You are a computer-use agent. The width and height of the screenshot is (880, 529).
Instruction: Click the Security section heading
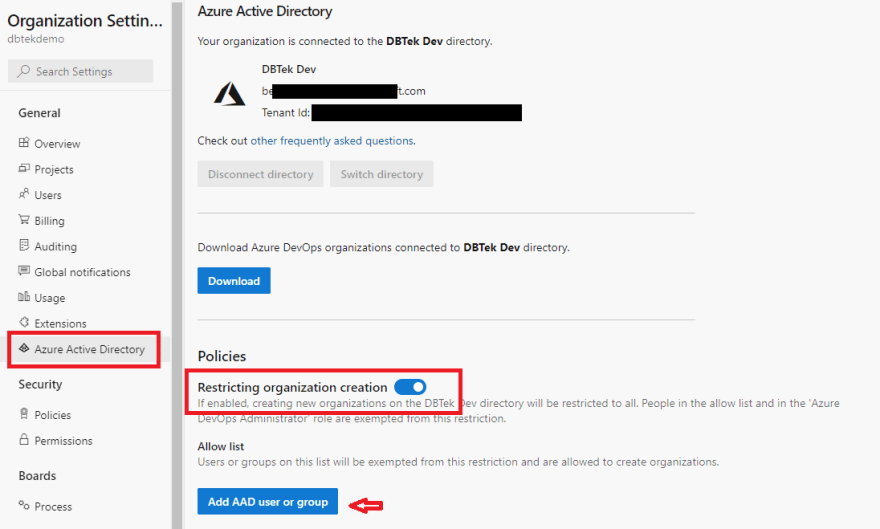pos(40,384)
